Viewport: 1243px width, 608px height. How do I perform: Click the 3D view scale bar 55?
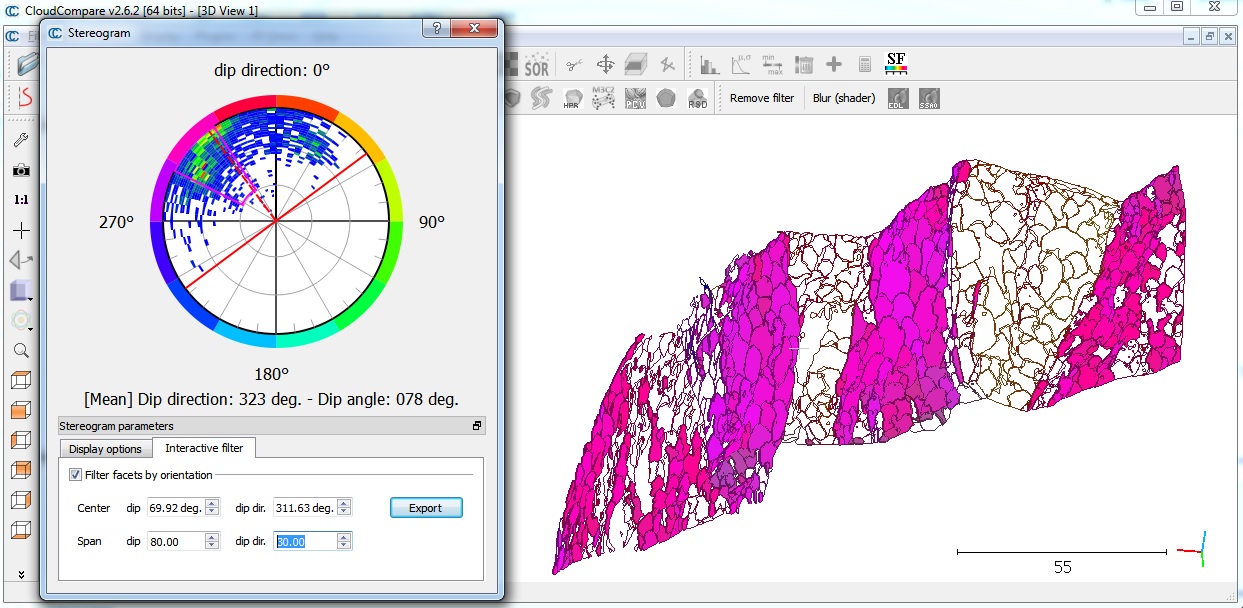point(1062,560)
